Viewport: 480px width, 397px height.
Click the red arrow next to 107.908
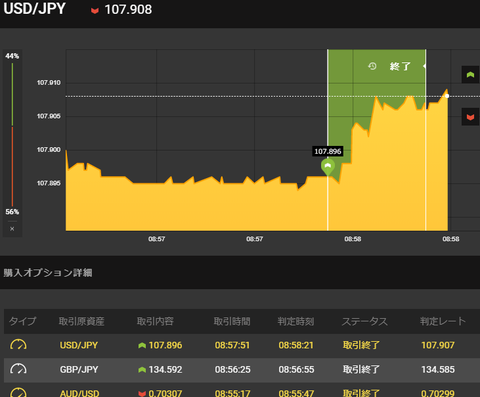tap(95, 11)
